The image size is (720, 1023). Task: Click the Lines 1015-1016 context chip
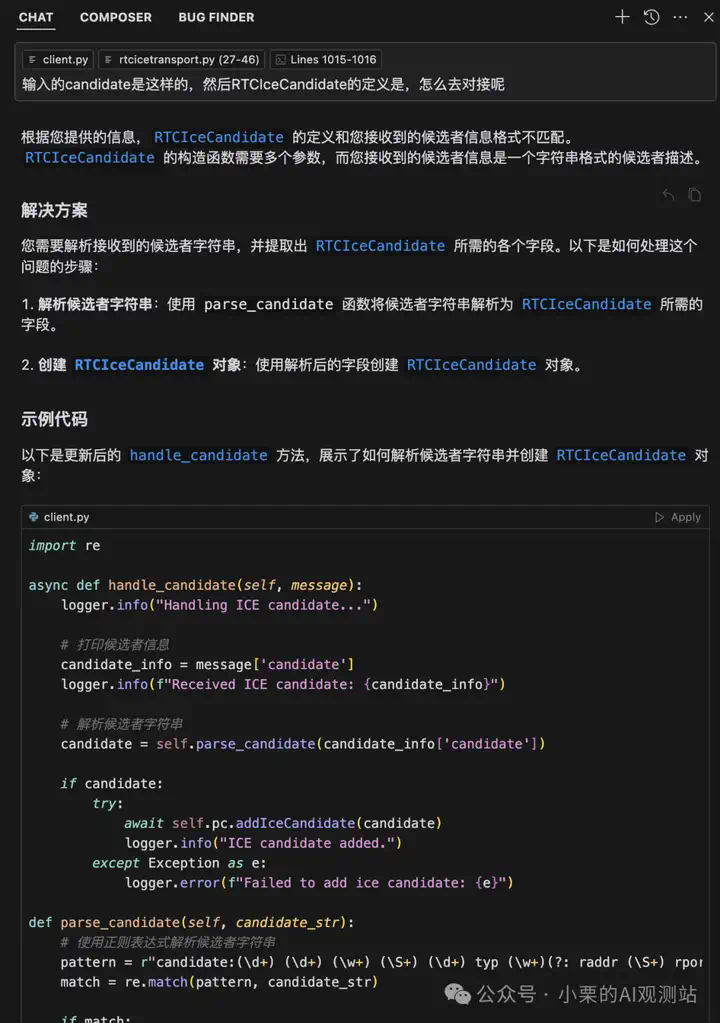(325, 59)
